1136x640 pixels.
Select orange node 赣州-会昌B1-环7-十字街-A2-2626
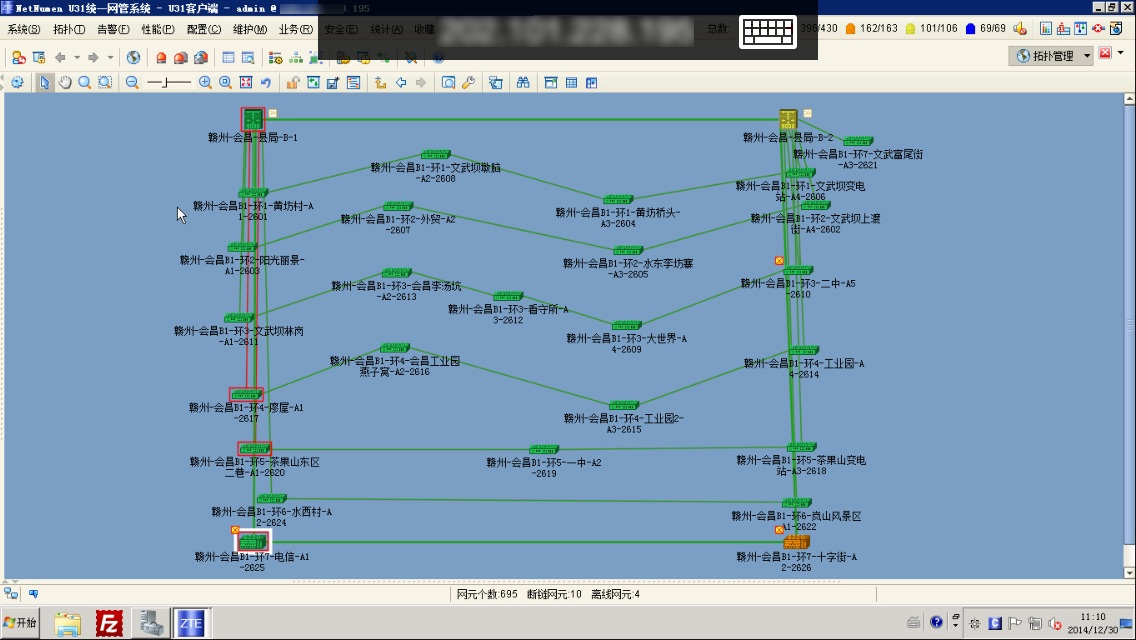coord(796,542)
